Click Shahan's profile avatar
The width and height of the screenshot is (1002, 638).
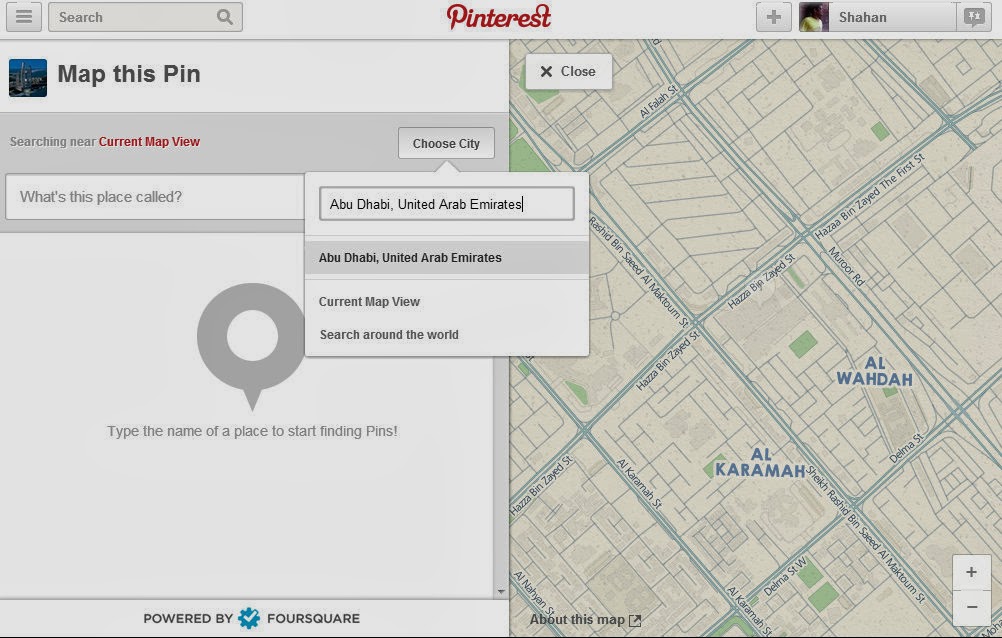[x=814, y=17]
